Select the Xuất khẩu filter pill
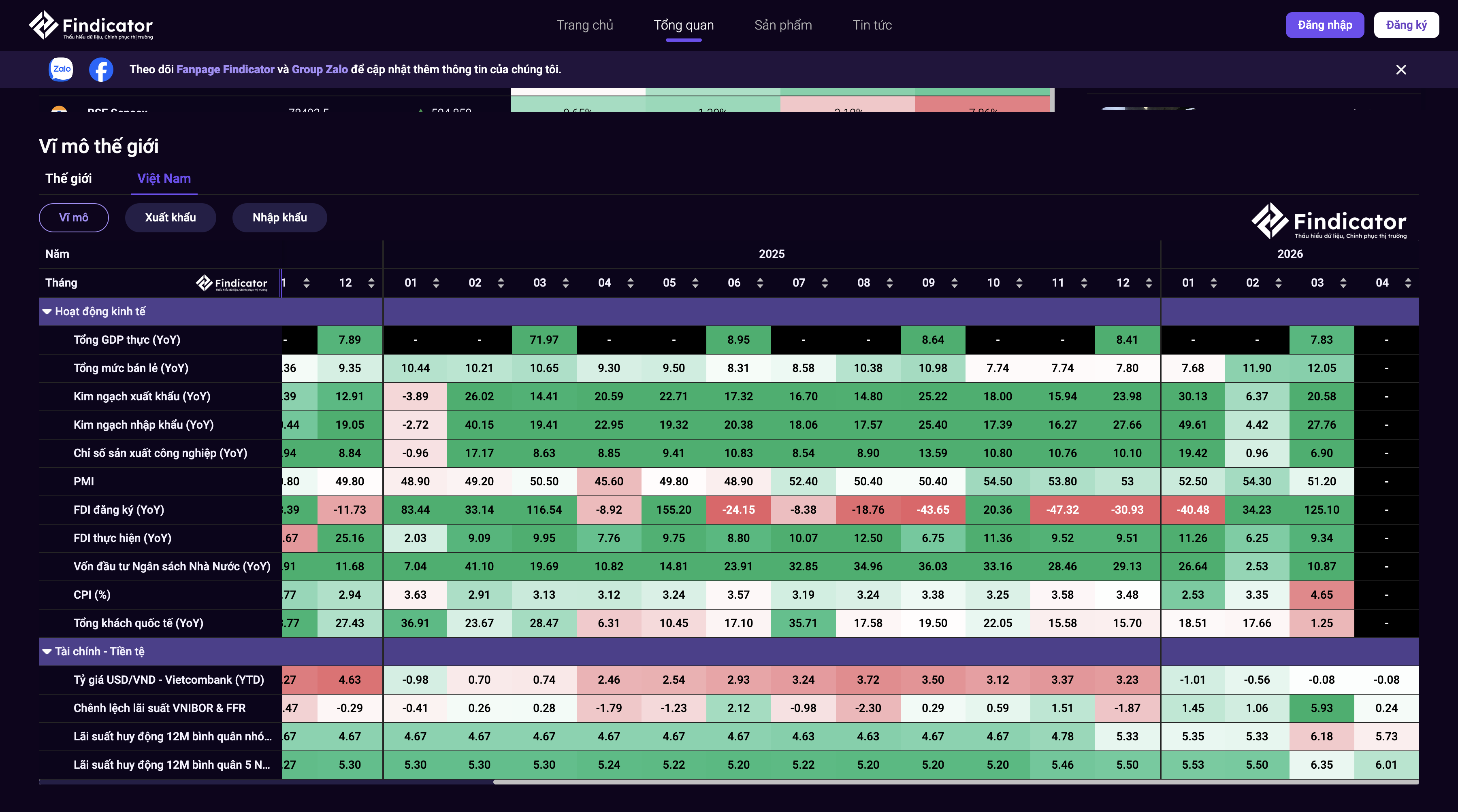The image size is (1458, 812). coord(171,218)
